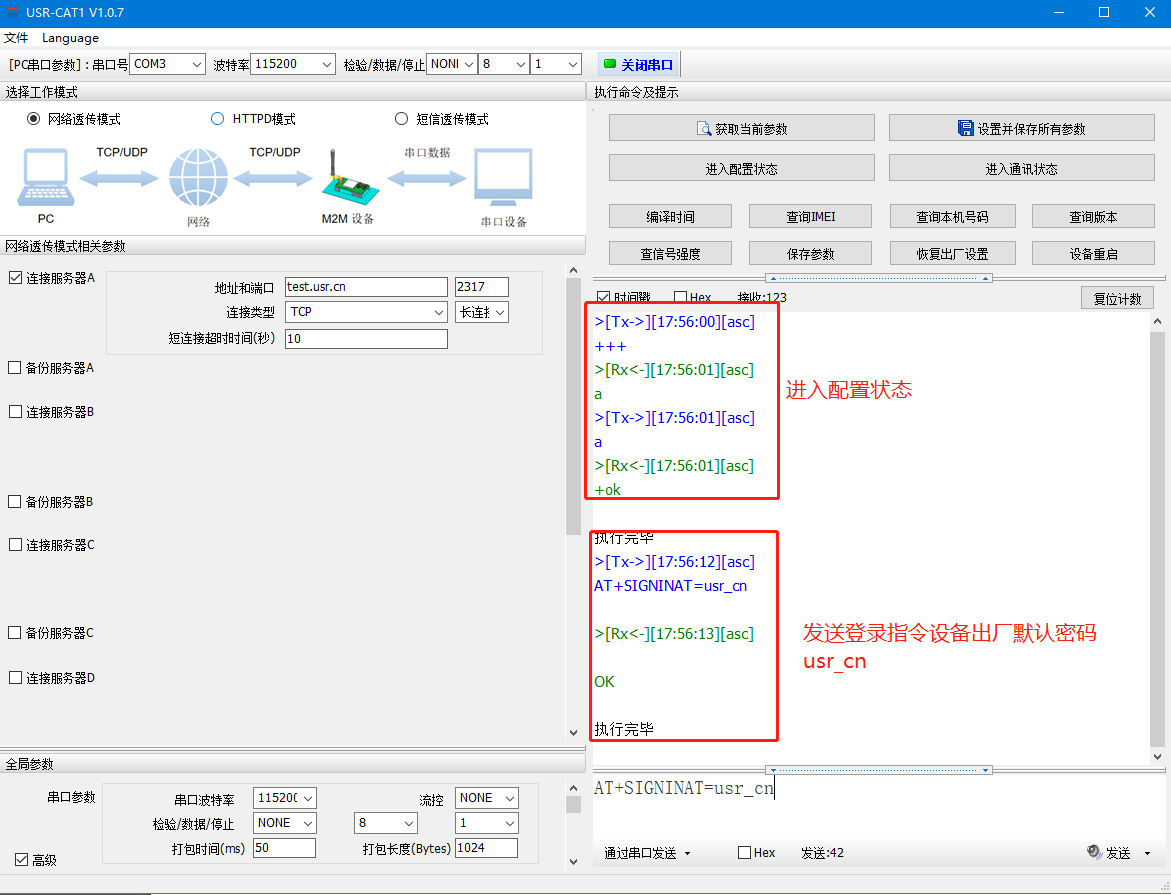Click the PC computer icon in diagram

(45, 178)
